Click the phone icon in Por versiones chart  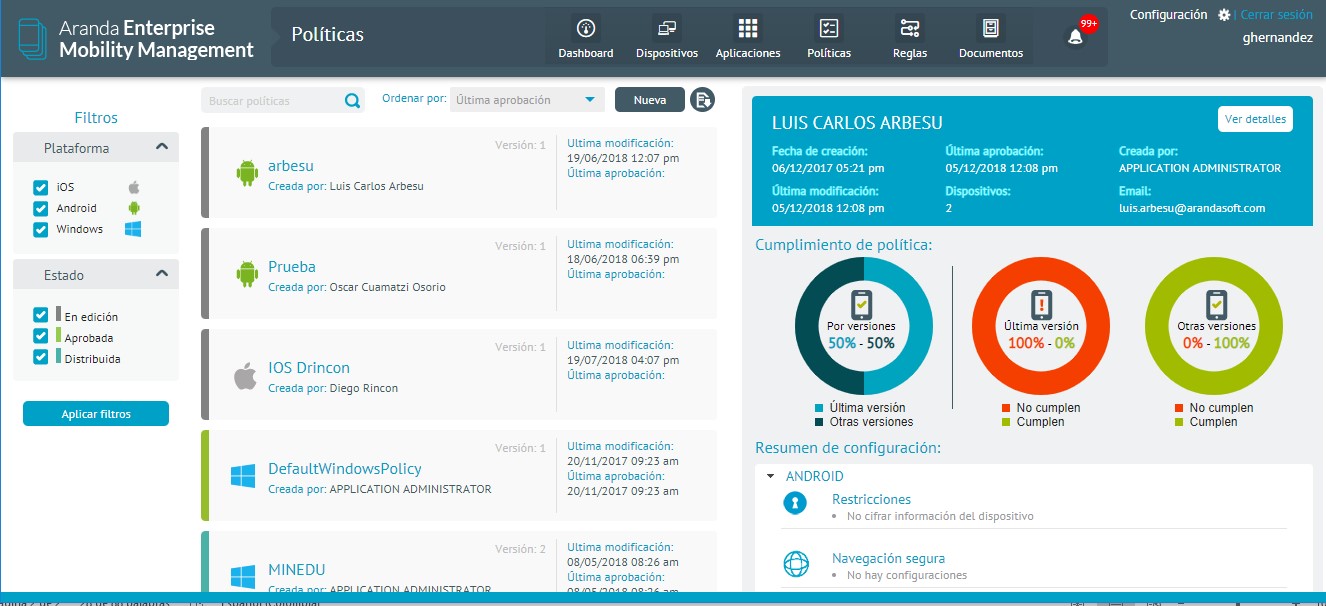click(862, 304)
